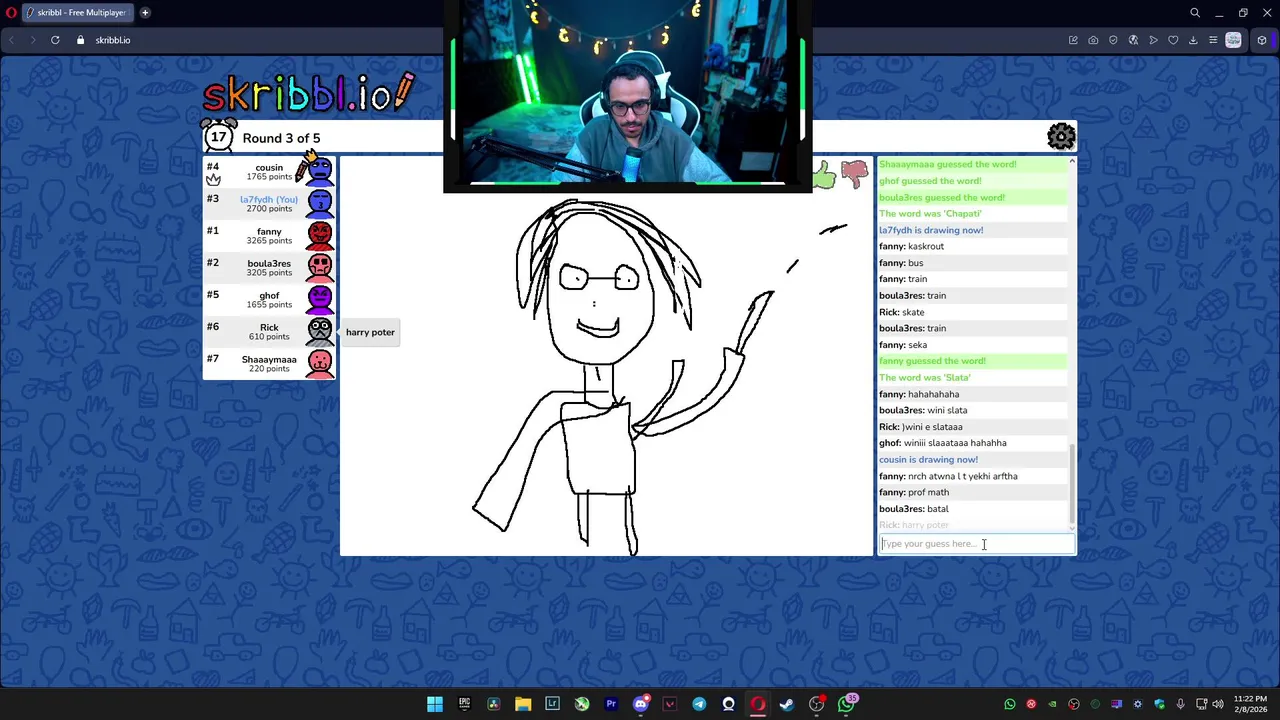
Task: Click the site lock security icon
Action: 81,40
